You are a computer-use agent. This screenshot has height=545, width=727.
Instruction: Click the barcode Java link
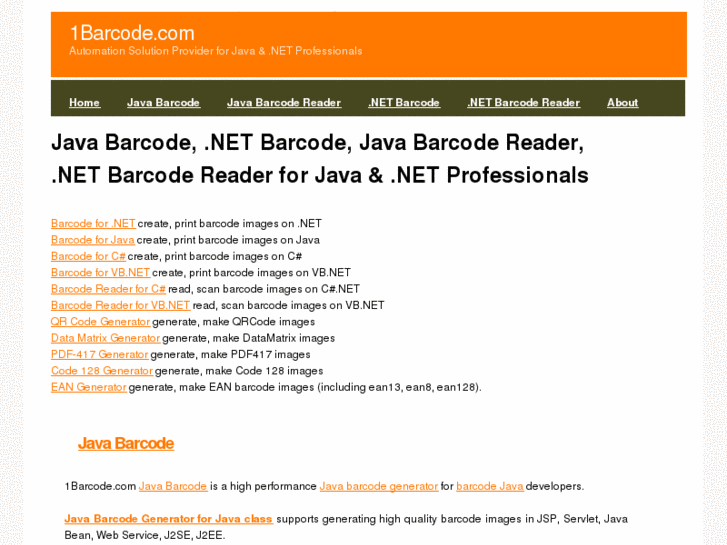click(490, 486)
